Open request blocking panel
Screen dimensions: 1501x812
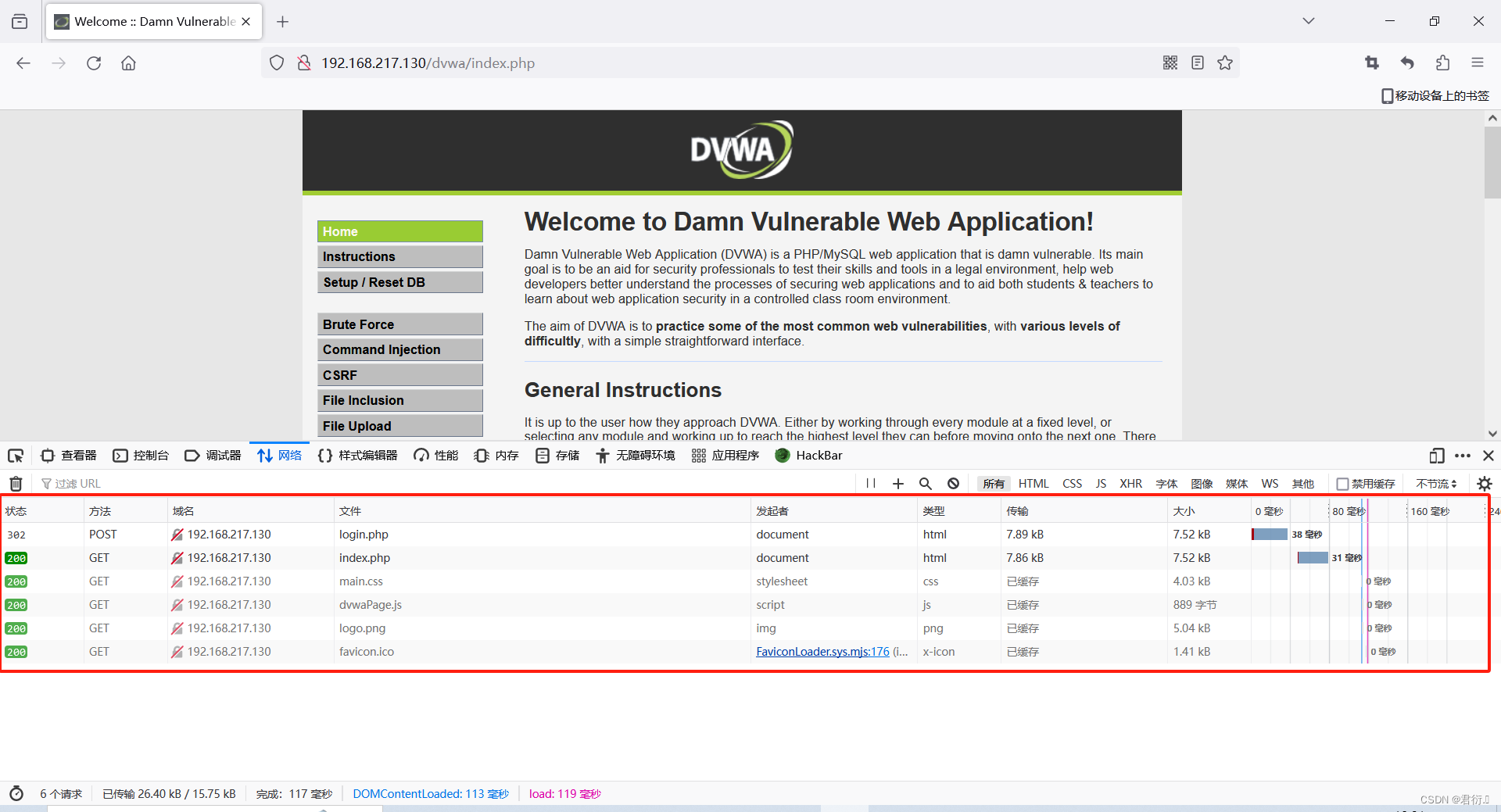tap(953, 484)
